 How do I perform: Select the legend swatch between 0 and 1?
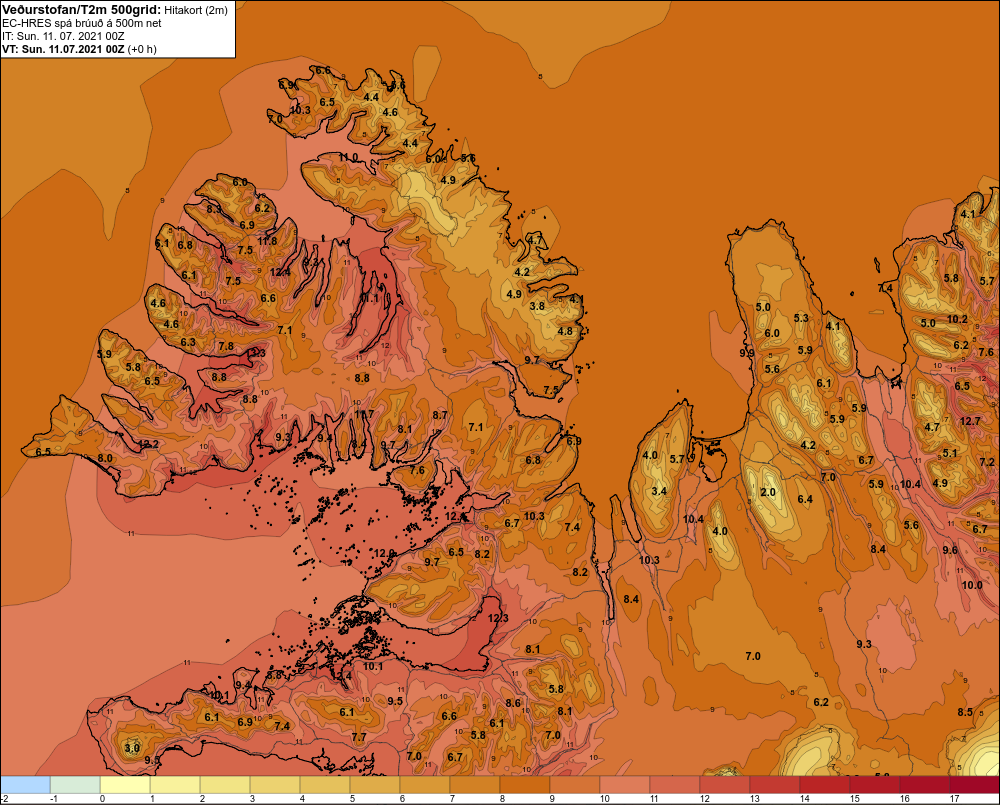click(125, 785)
